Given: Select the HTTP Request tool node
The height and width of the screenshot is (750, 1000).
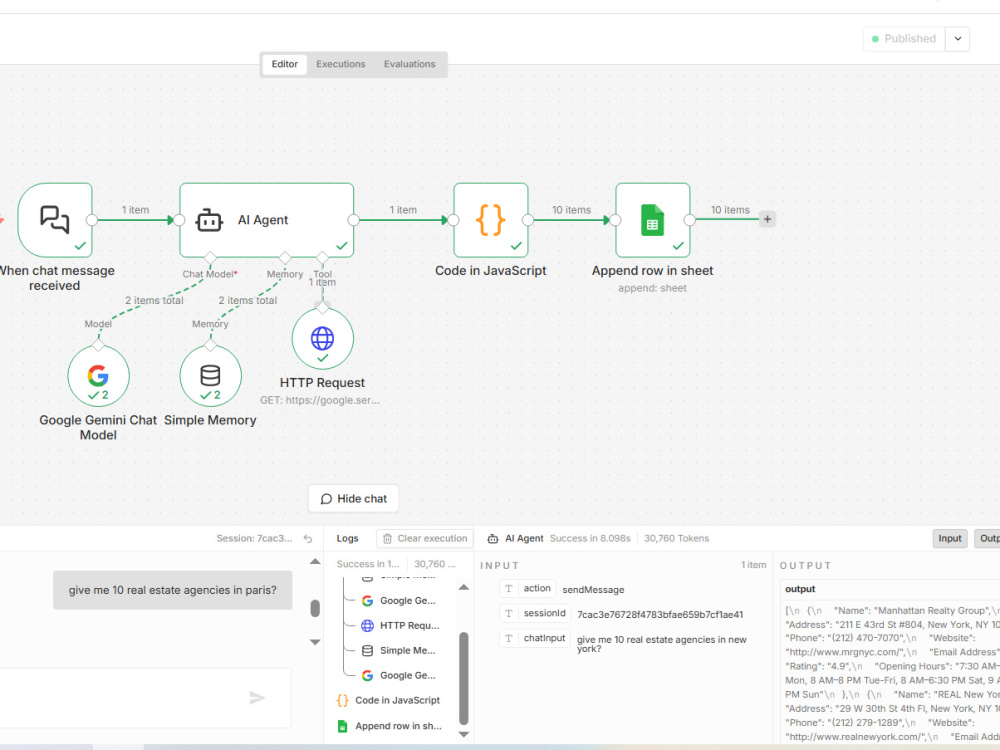Looking at the screenshot, I should [x=323, y=339].
